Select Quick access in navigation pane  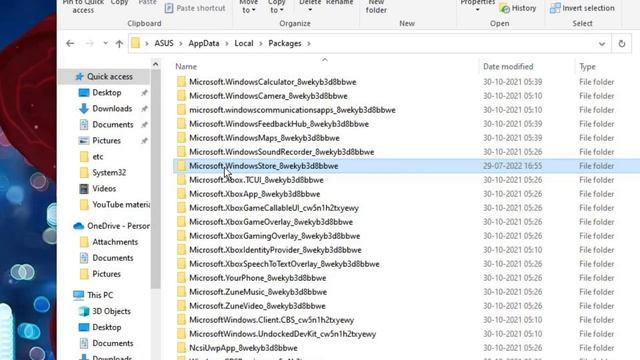tap(104, 76)
